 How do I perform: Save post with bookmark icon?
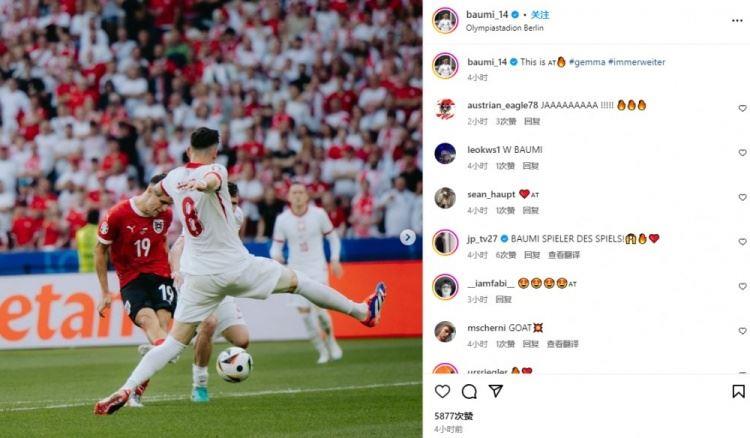(x=738, y=391)
